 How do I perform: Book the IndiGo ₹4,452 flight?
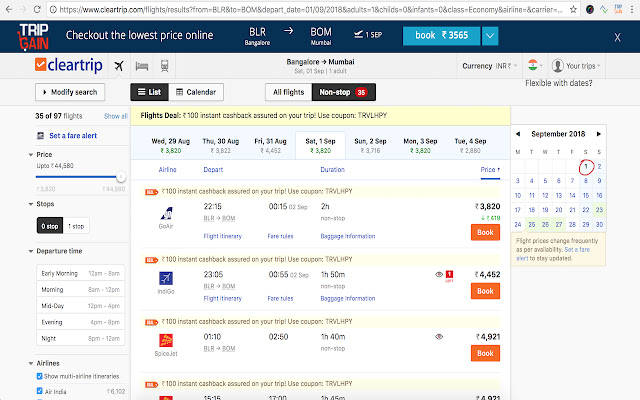coord(485,291)
